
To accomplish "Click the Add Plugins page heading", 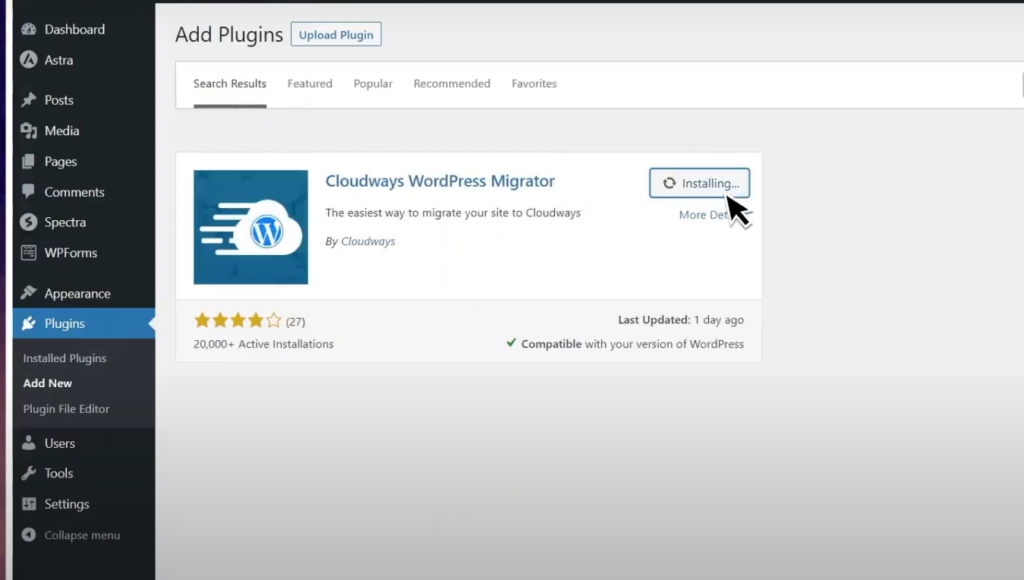I will point(229,34).
